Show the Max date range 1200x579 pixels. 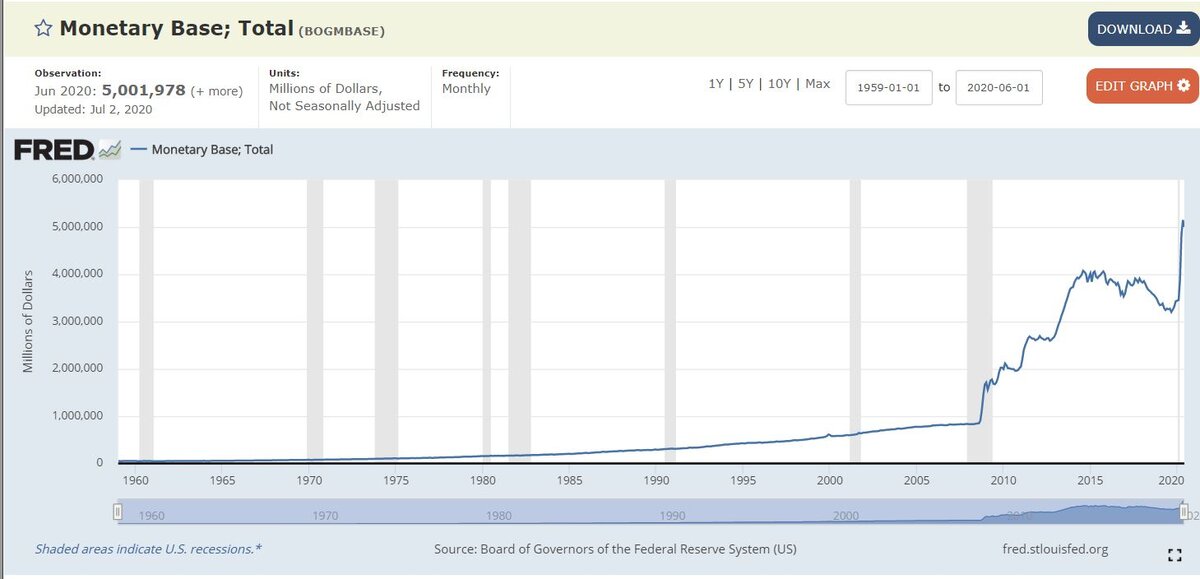[817, 84]
